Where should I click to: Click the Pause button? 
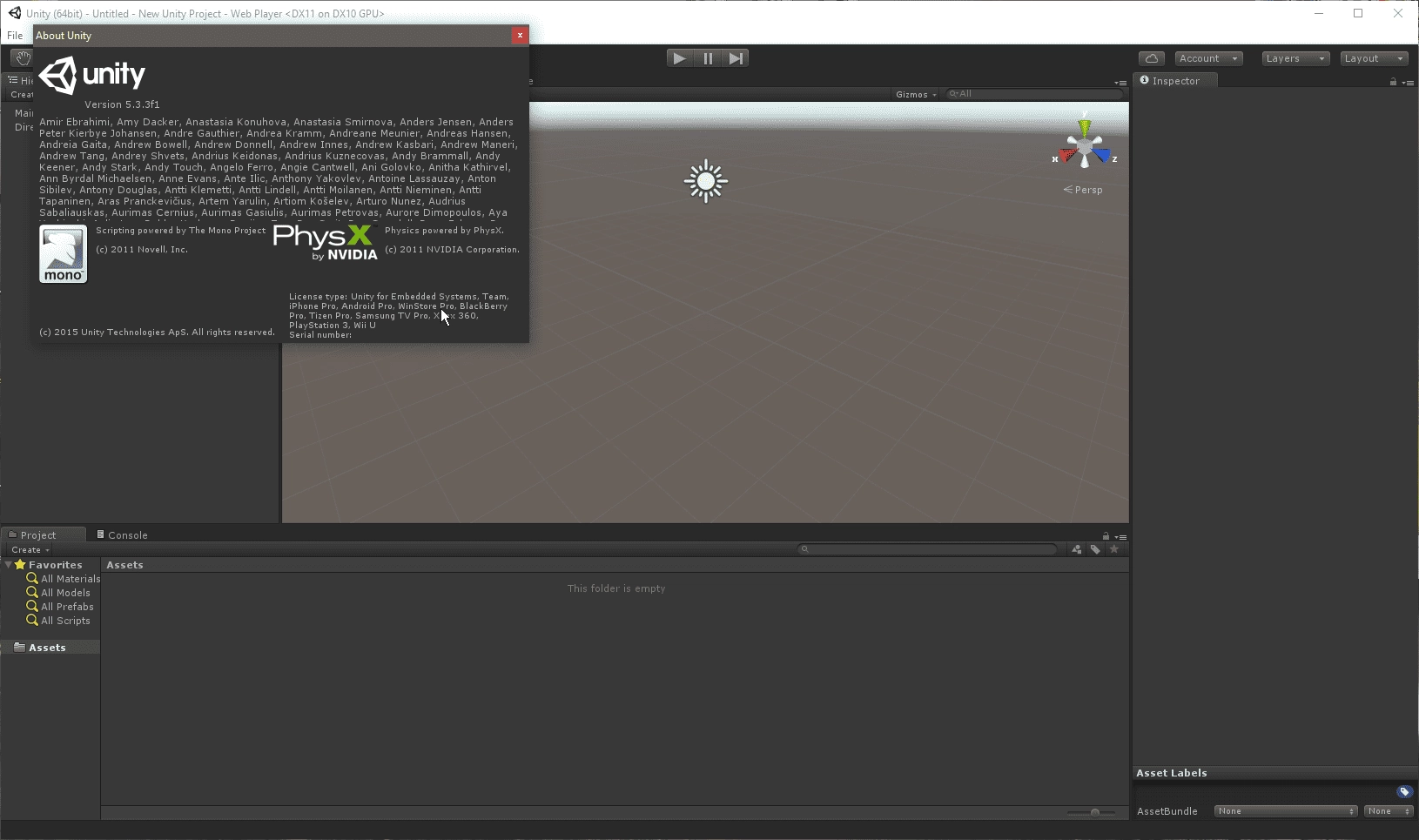point(708,58)
